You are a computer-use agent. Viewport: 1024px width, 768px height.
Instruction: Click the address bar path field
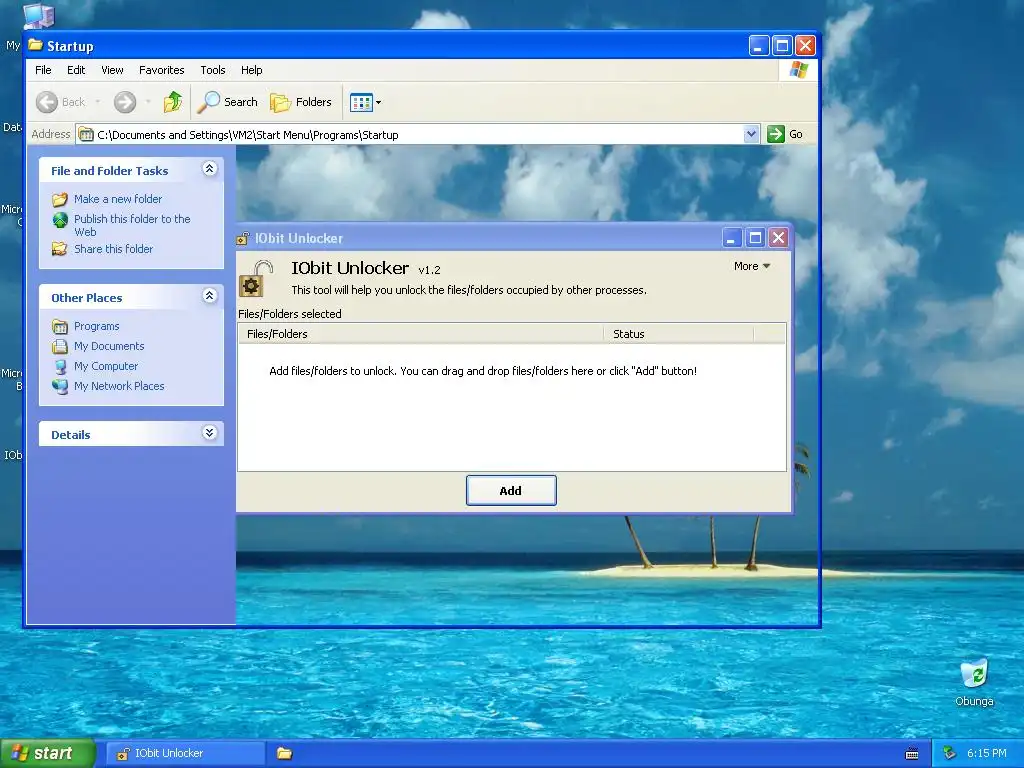(418, 135)
